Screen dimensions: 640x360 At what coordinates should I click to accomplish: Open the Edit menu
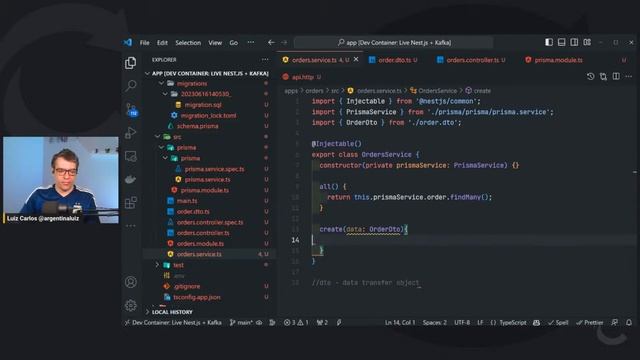pos(162,42)
